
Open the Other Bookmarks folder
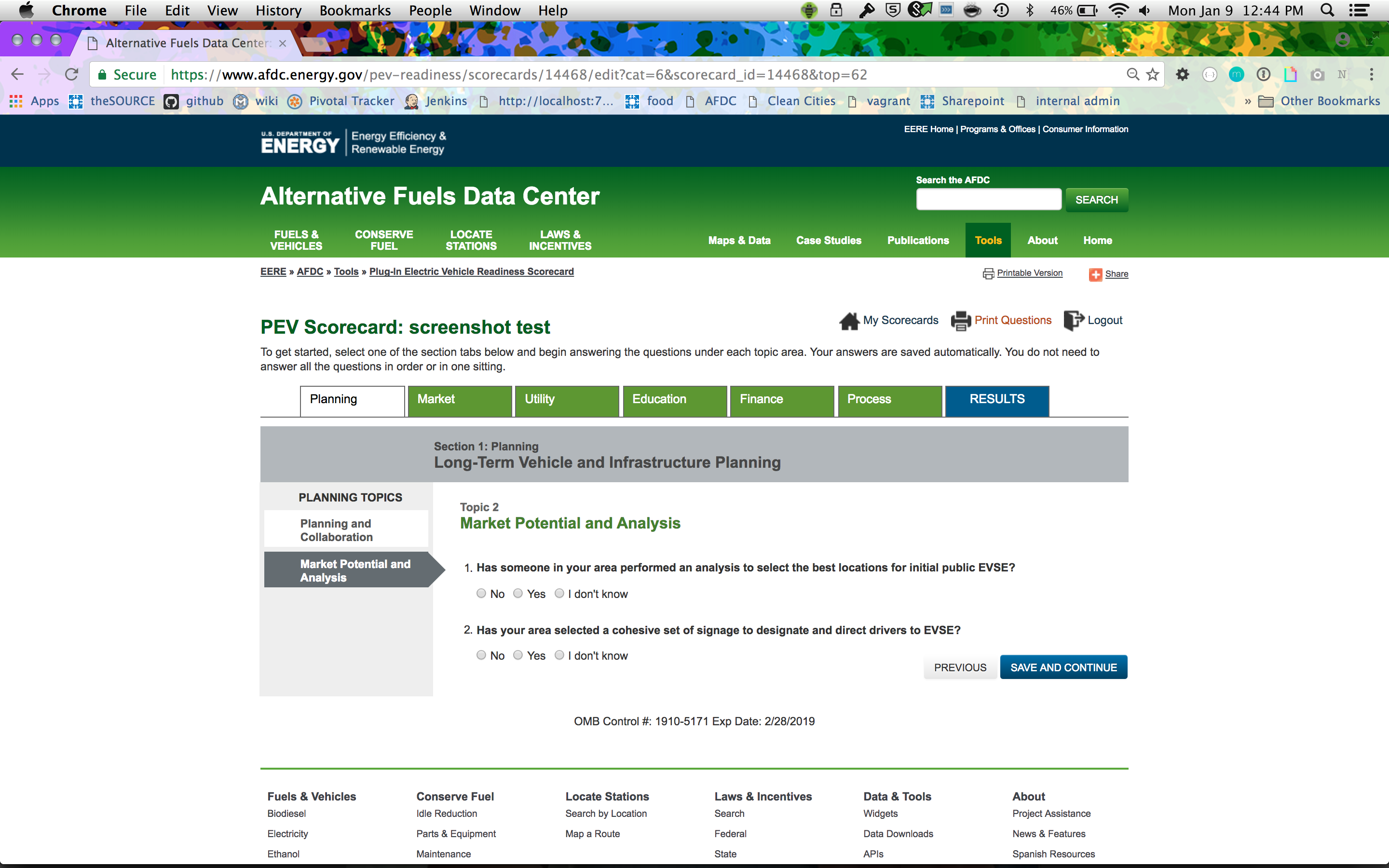coord(1319,102)
